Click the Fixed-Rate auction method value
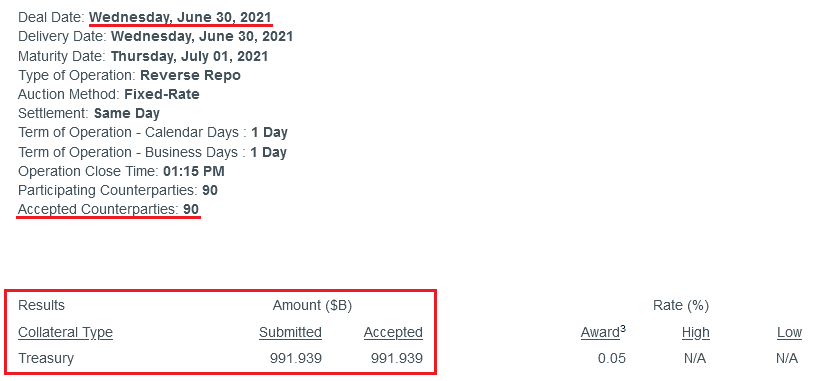Image resolution: width=821 pixels, height=381 pixels. (162, 95)
